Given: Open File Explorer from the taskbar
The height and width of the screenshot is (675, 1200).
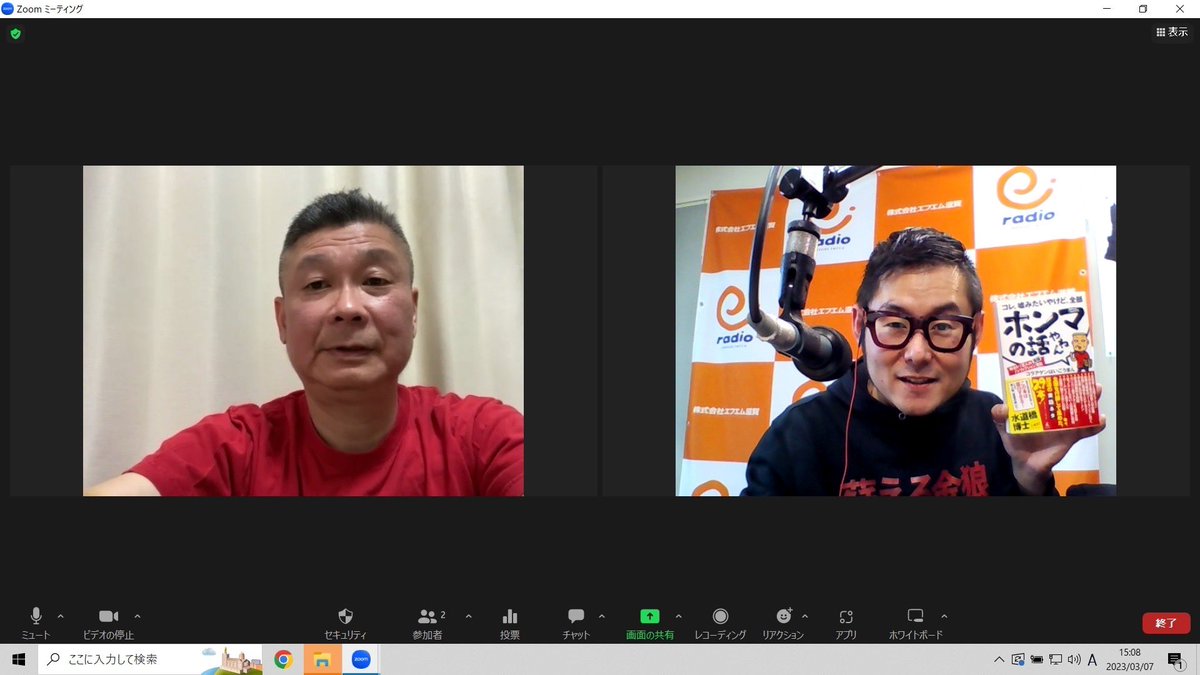Looking at the screenshot, I should (x=322, y=659).
